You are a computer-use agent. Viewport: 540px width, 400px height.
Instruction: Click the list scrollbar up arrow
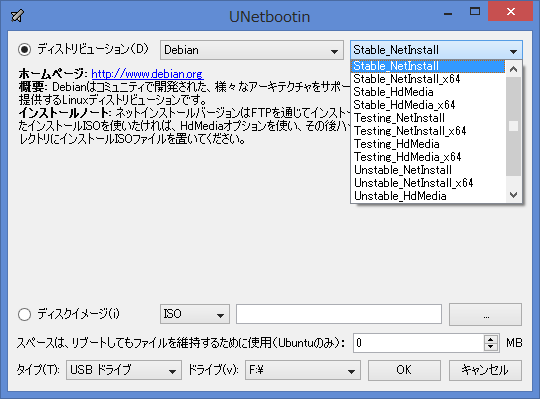(x=513, y=69)
